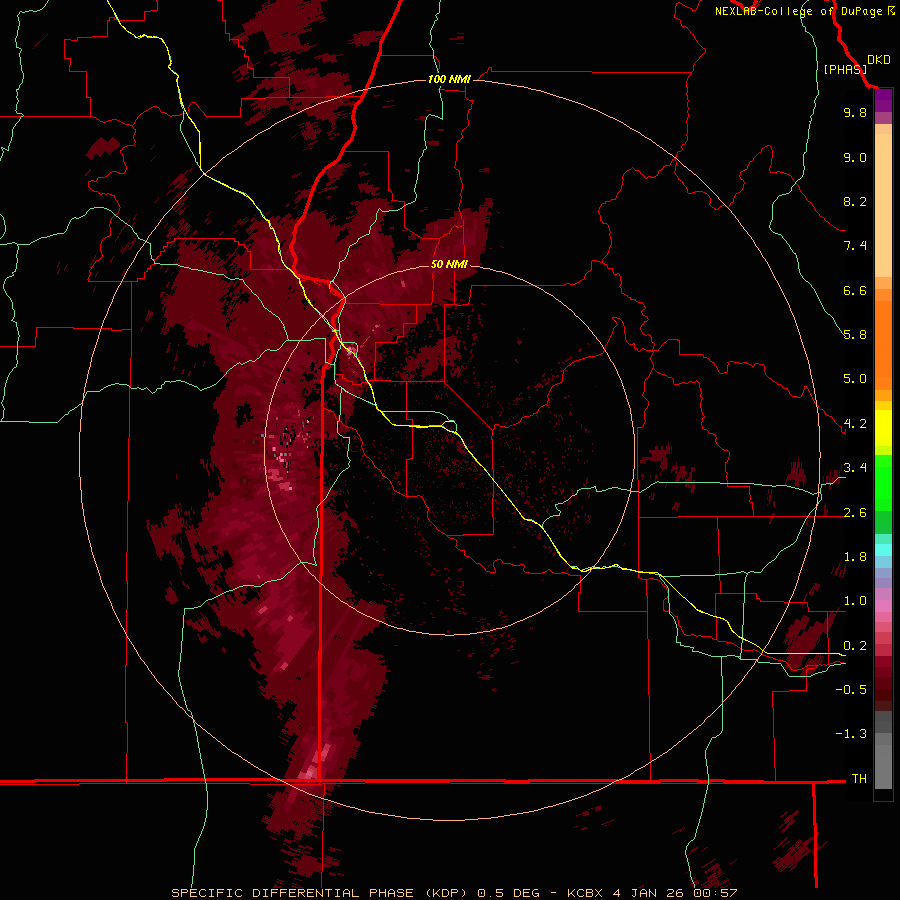The image size is (900, 900).
Task: Click the -0.5 value on the scale
Action: 851,690
